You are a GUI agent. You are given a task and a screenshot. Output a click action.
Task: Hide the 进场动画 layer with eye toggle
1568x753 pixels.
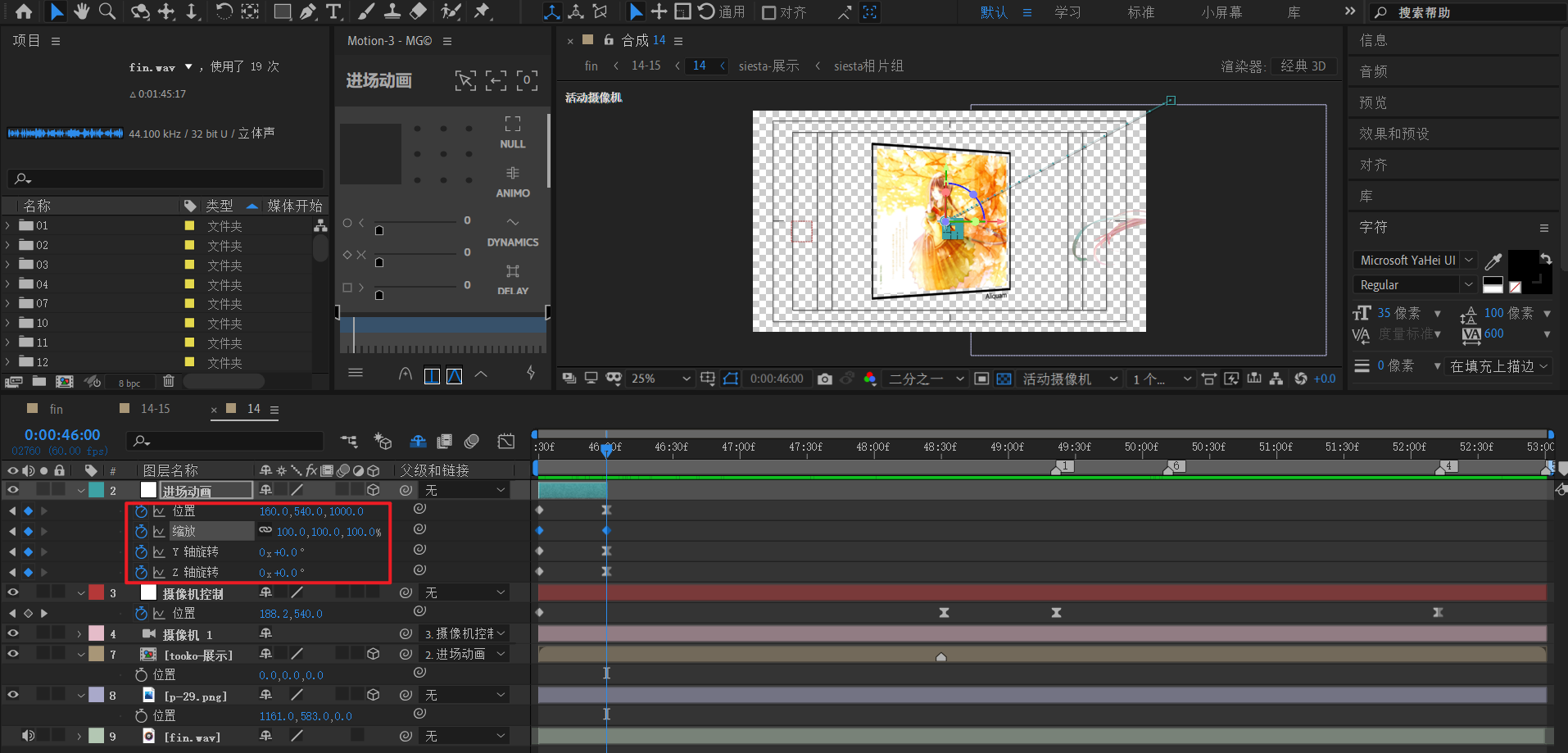13,490
